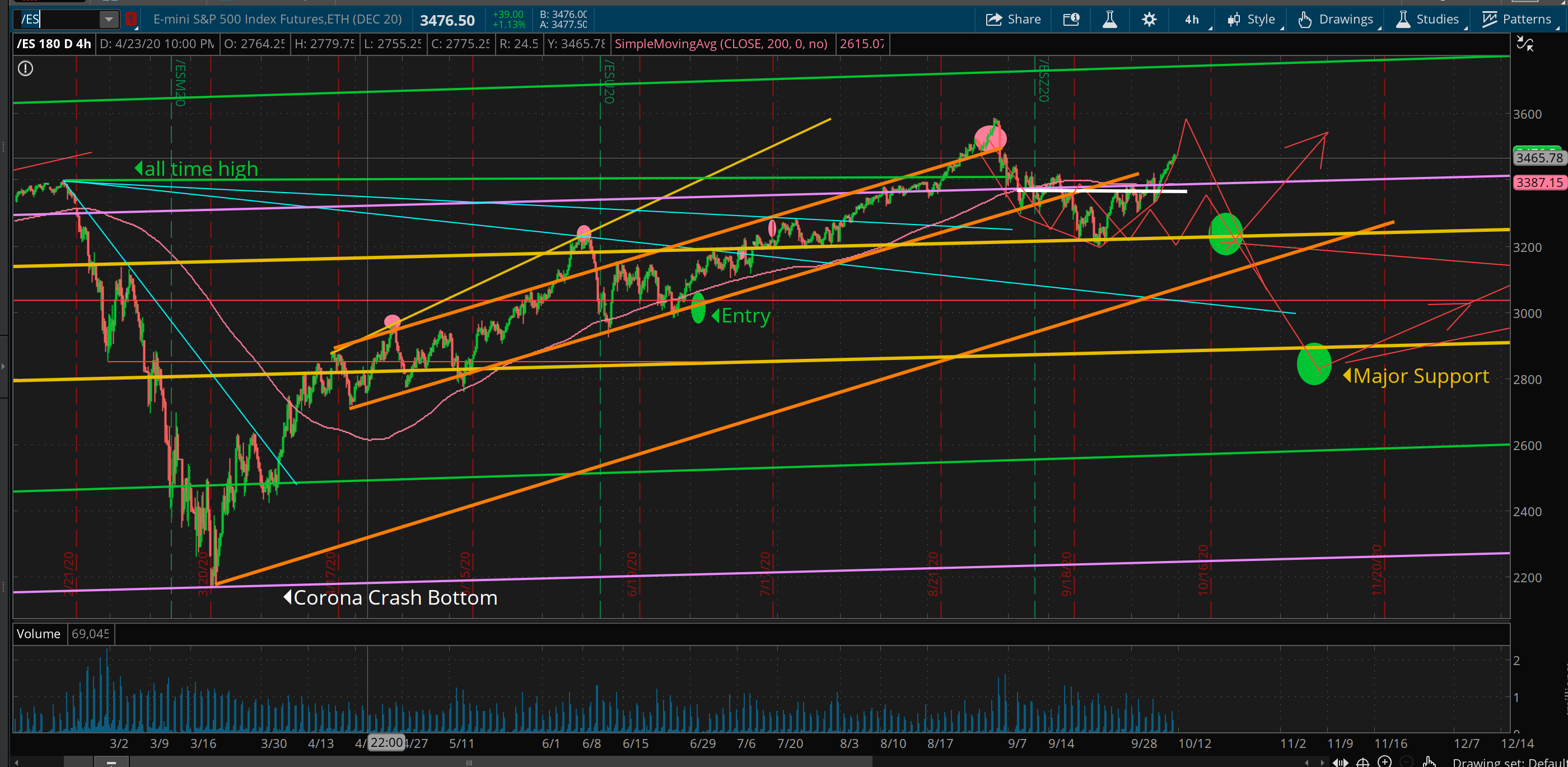Click the exclamation alert icon on chart
Image resolution: width=1568 pixels, height=767 pixels.
click(26, 69)
